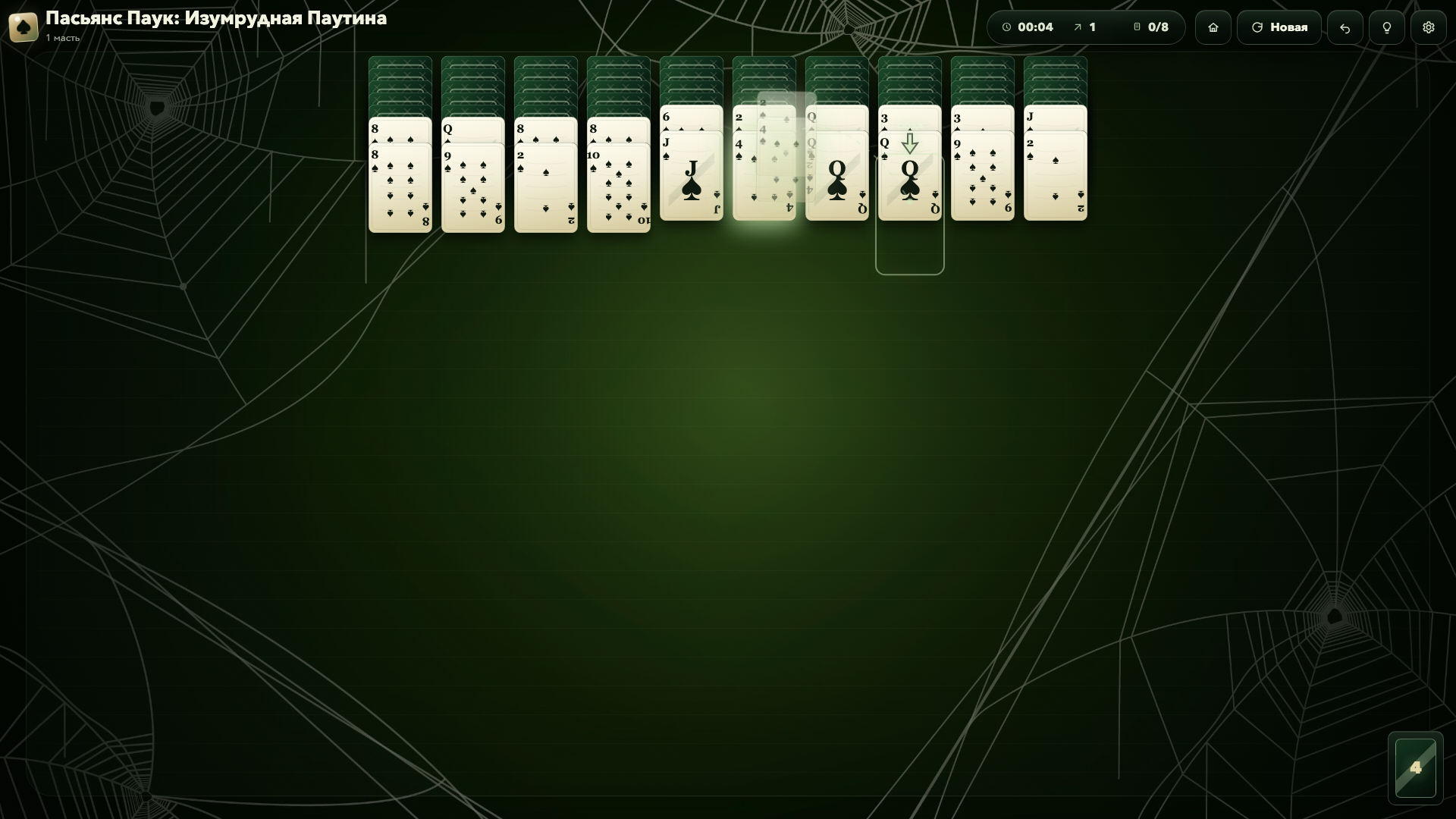
Task: Click the spade logo beside the game title
Action: click(x=24, y=27)
